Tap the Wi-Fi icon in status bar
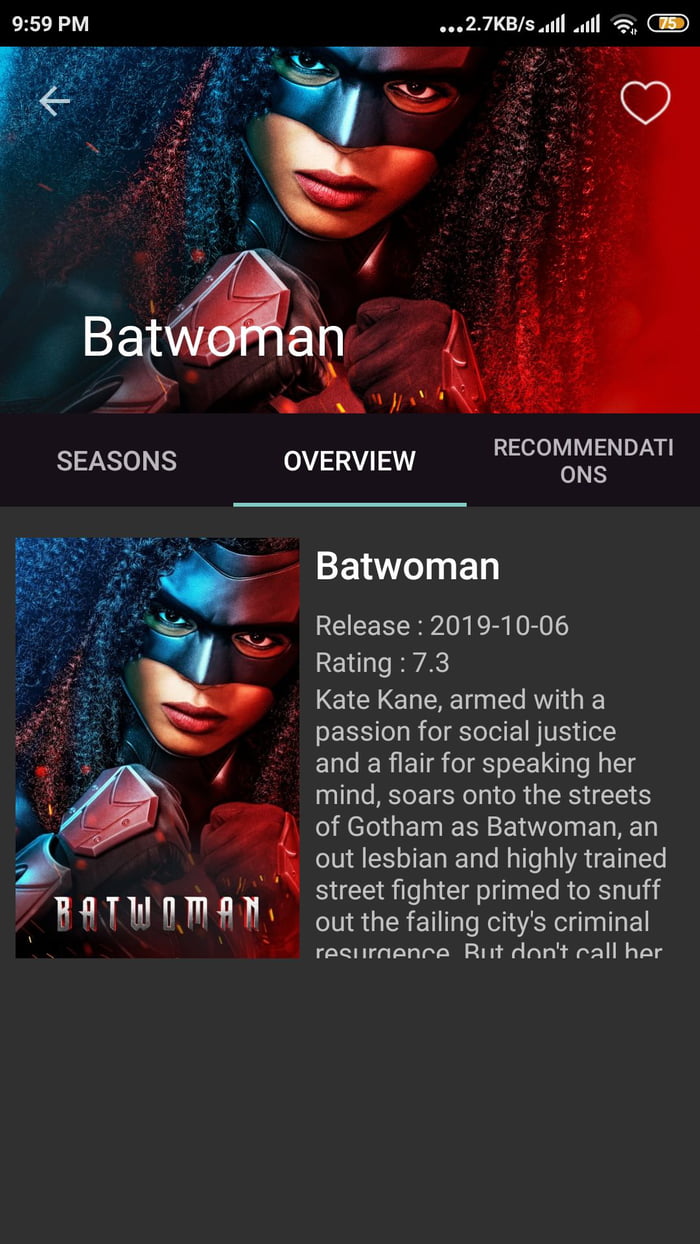700x1244 pixels. point(625,23)
